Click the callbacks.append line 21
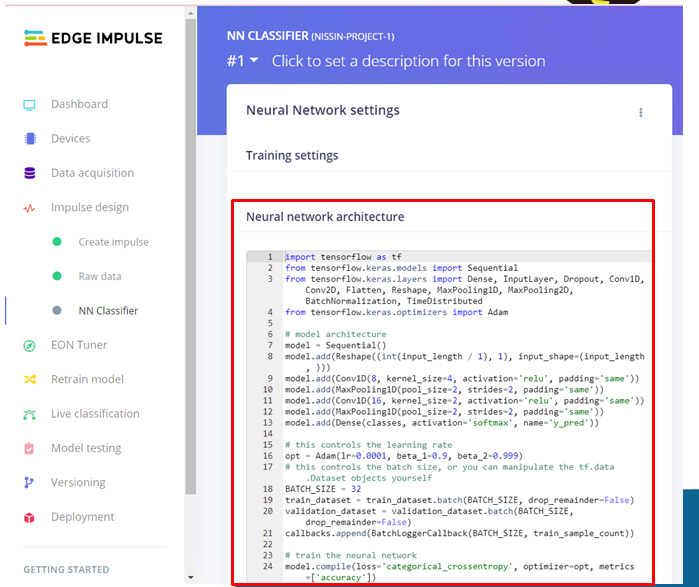Viewport: 699px width, 587px height. [x=459, y=533]
